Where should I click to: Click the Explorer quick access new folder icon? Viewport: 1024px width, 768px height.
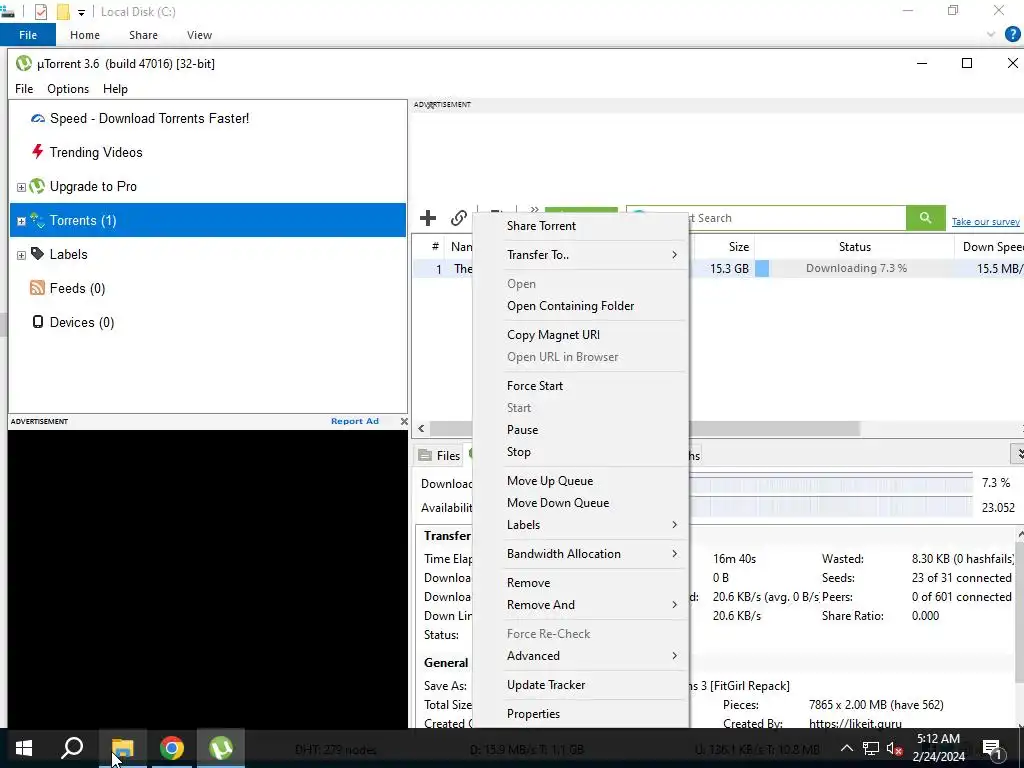tap(63, 12)
